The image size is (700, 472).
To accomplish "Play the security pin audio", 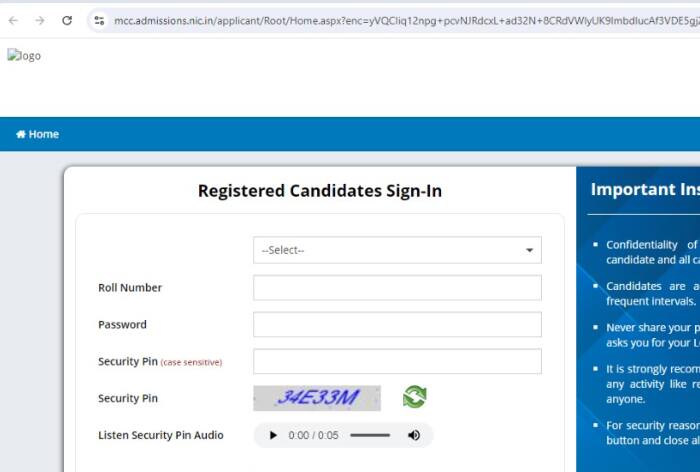I will (273, 435).
